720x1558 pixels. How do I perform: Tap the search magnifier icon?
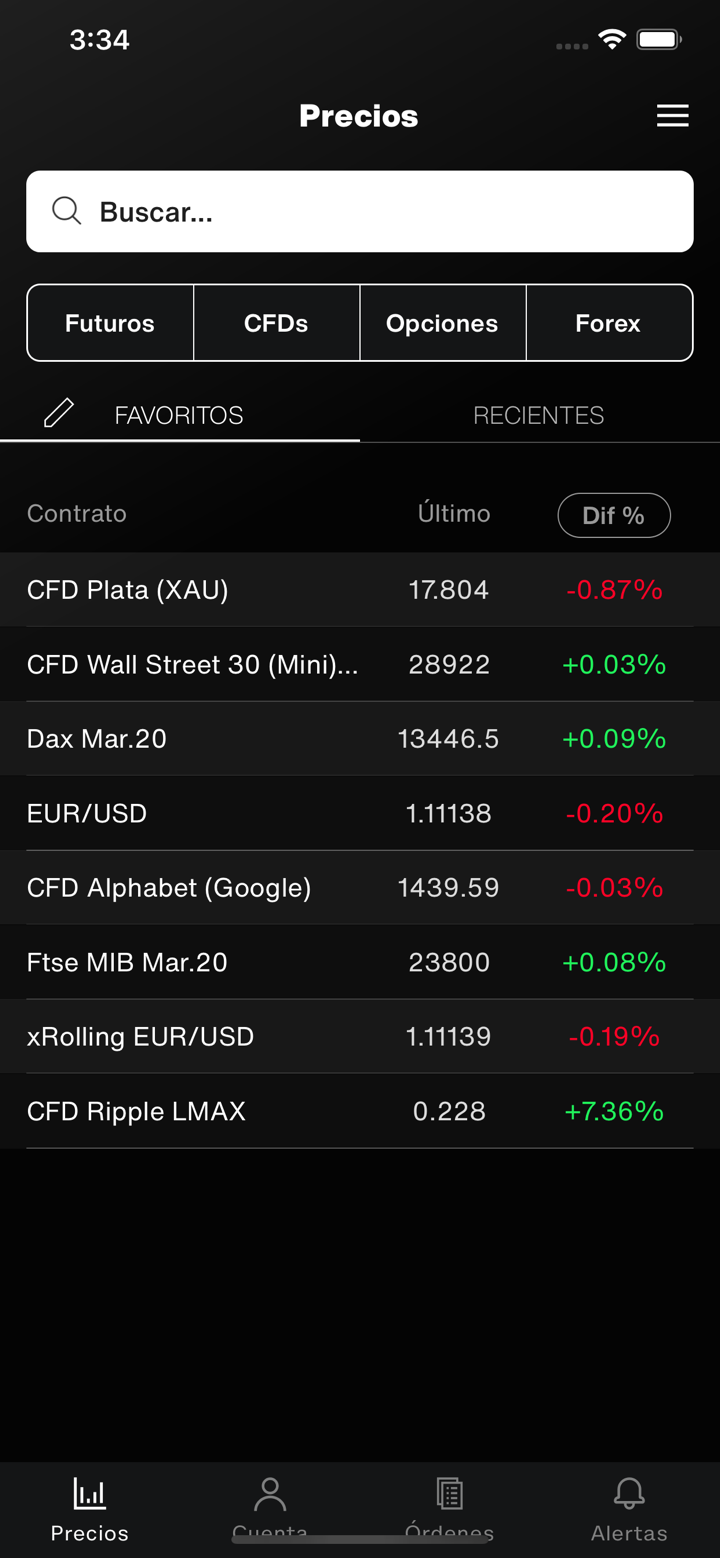[67, 211]
